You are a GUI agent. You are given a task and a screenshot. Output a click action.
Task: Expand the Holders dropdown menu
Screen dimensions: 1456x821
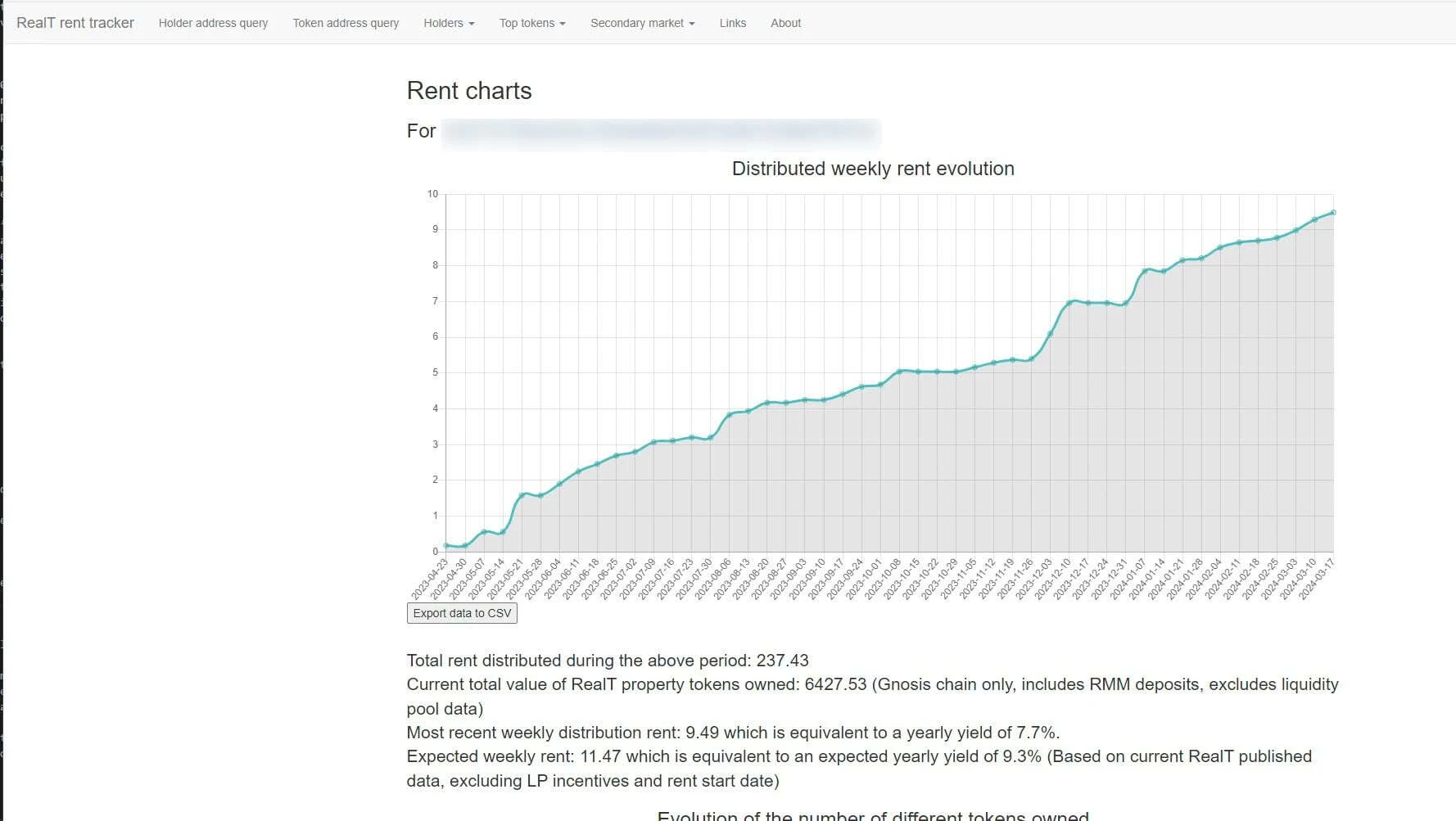point(449,23)
